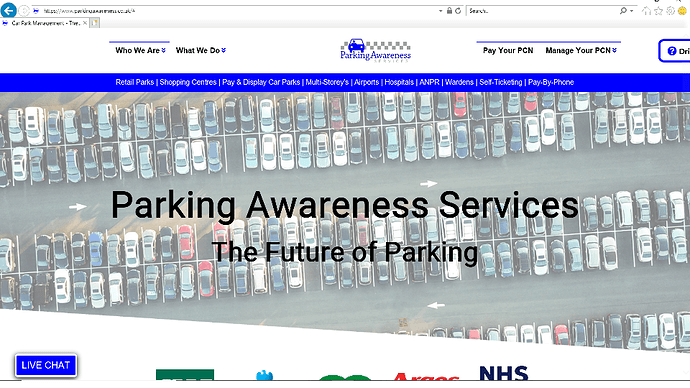Open a new browser tab

95,23
